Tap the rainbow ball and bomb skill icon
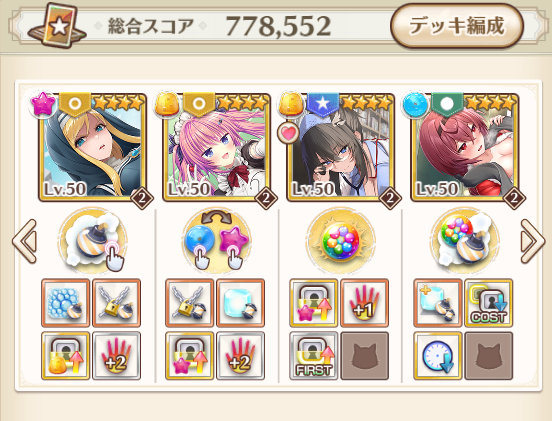 click(465, 241)
